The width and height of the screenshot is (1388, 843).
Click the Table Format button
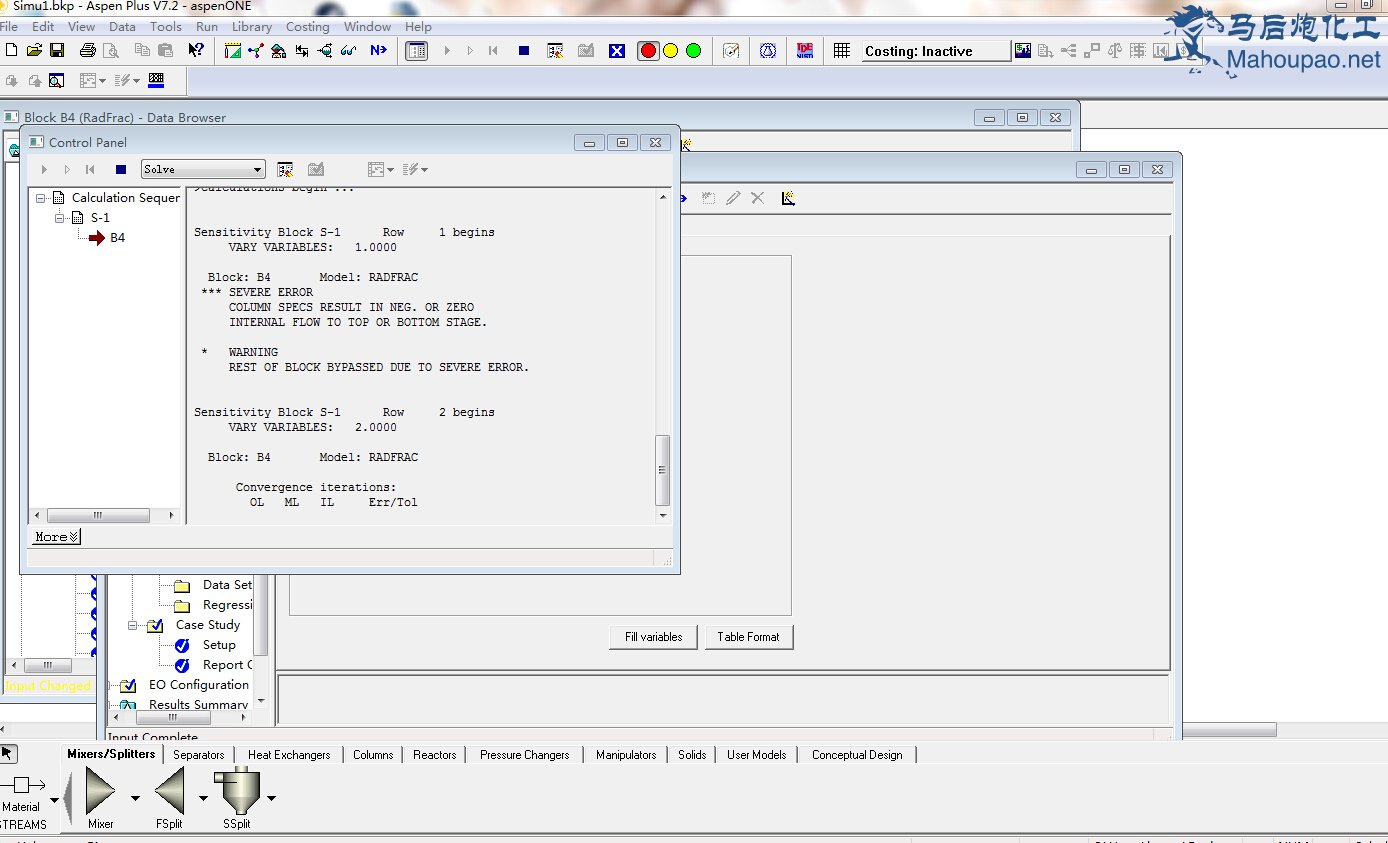748,637
